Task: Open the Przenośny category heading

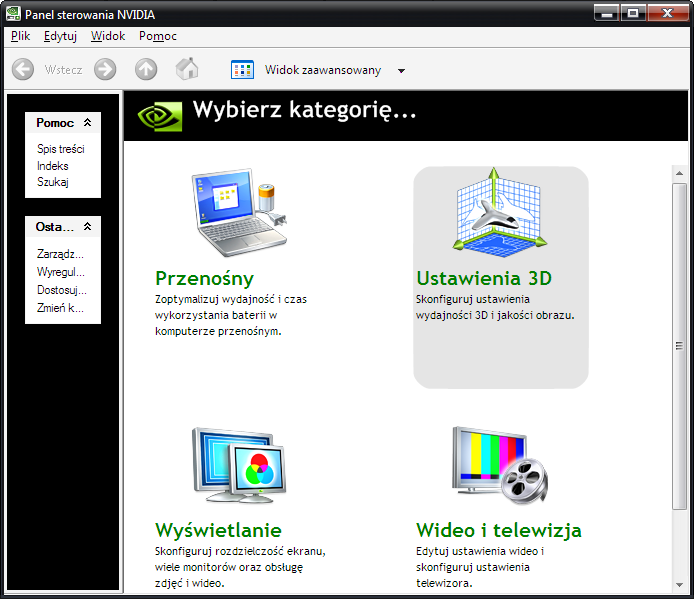Action: coord(204,278)
